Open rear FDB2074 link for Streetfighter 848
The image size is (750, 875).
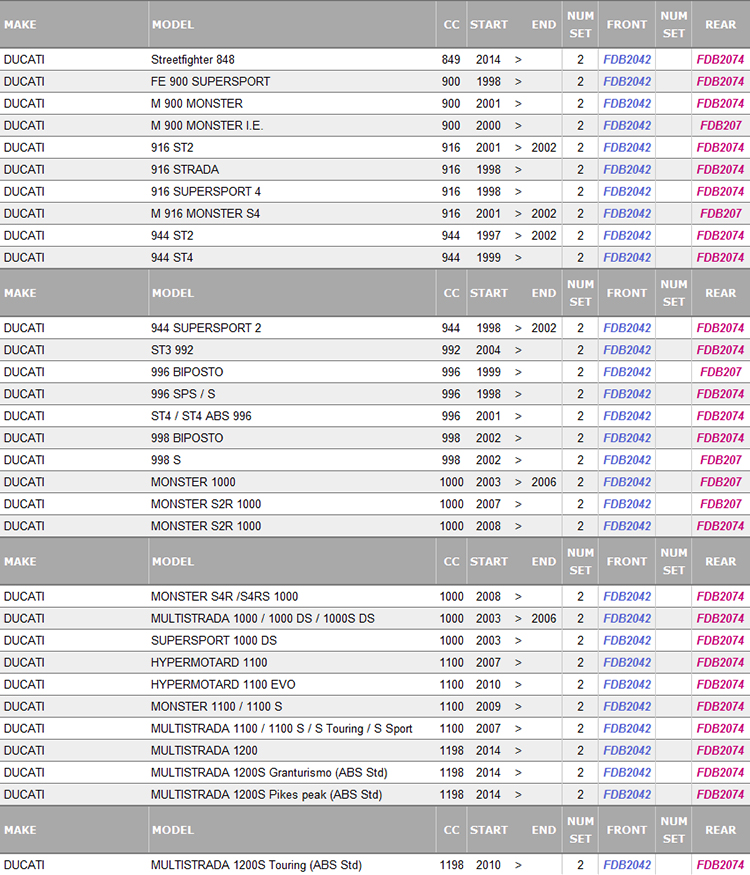point(720,60)
